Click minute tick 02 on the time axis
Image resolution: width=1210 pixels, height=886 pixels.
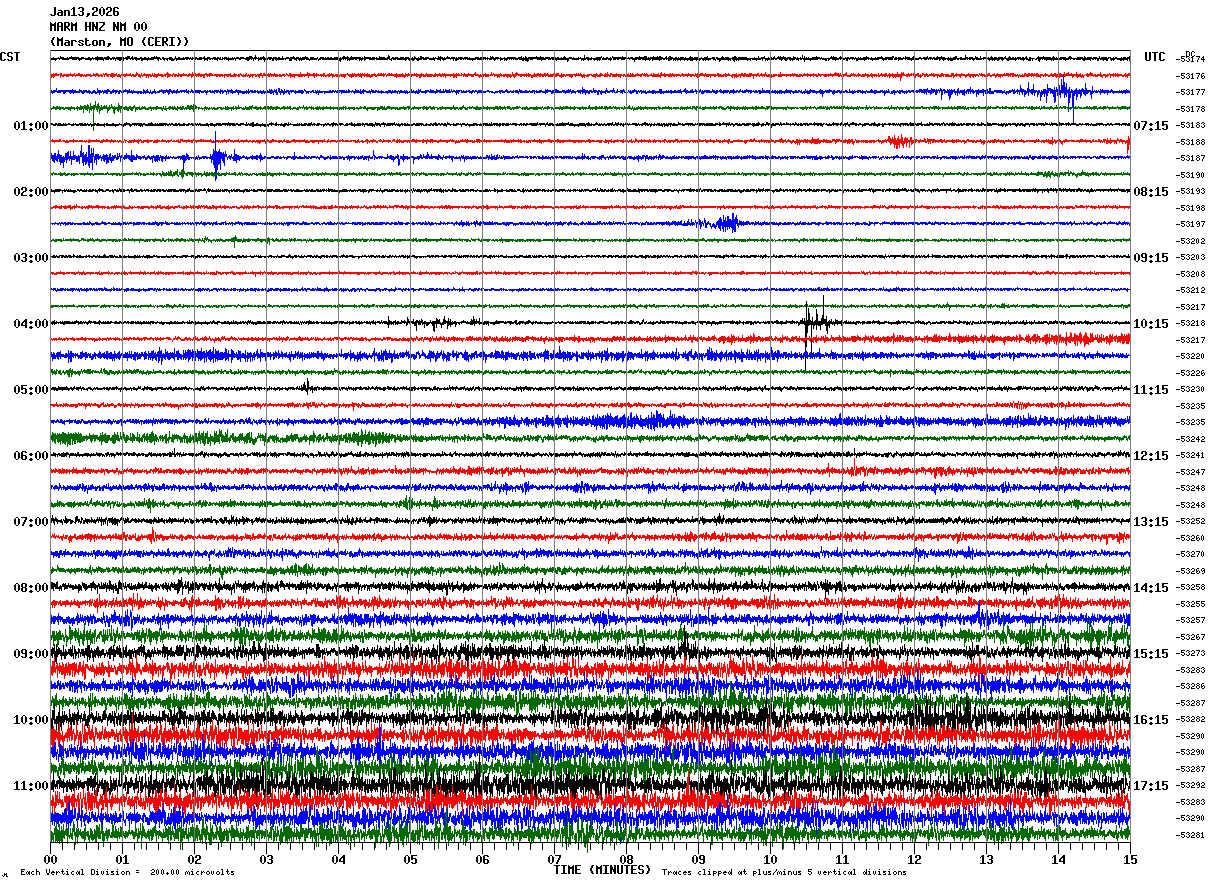194,859
